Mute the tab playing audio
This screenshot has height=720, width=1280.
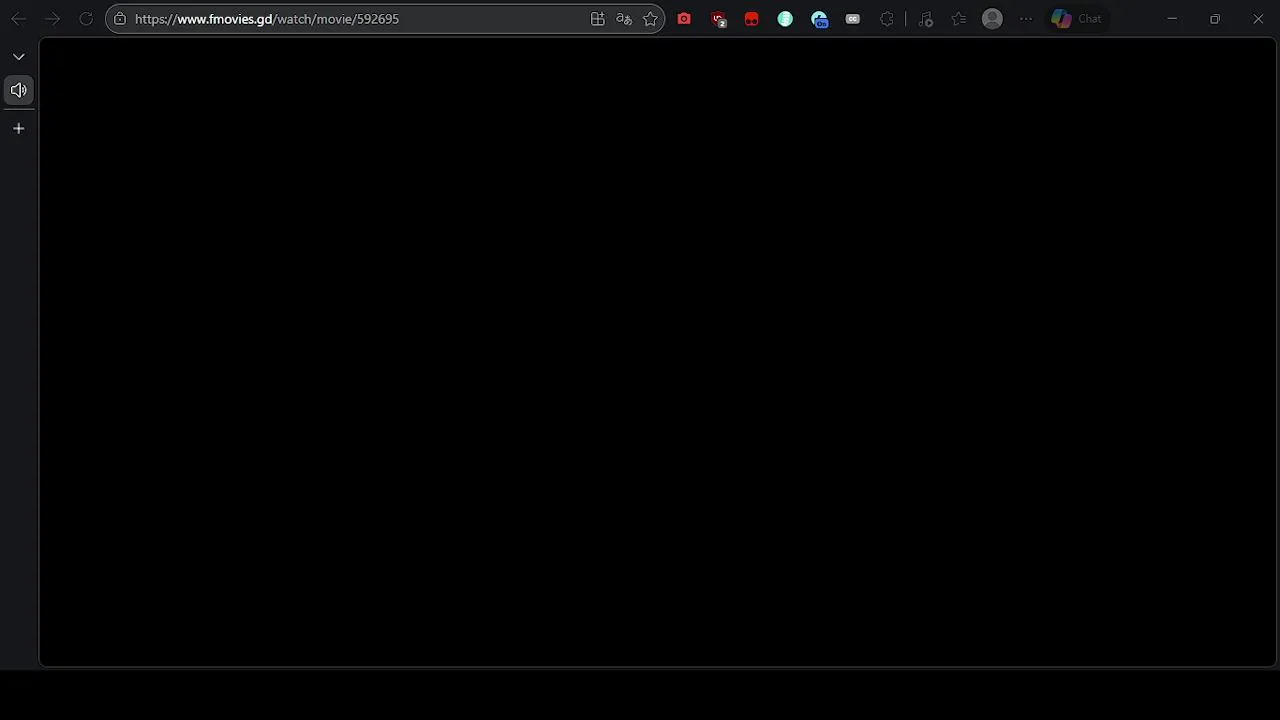coord(18,90)
